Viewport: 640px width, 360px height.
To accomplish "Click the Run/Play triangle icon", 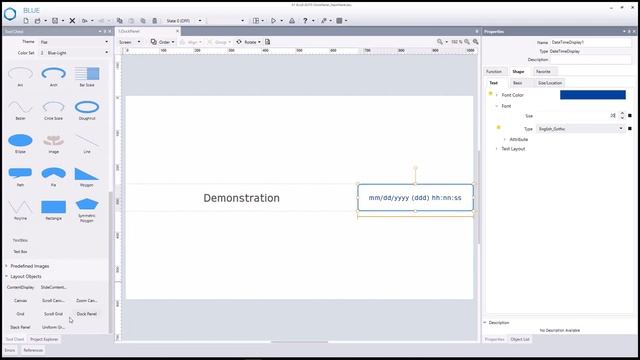I will [x=273, y=20].
